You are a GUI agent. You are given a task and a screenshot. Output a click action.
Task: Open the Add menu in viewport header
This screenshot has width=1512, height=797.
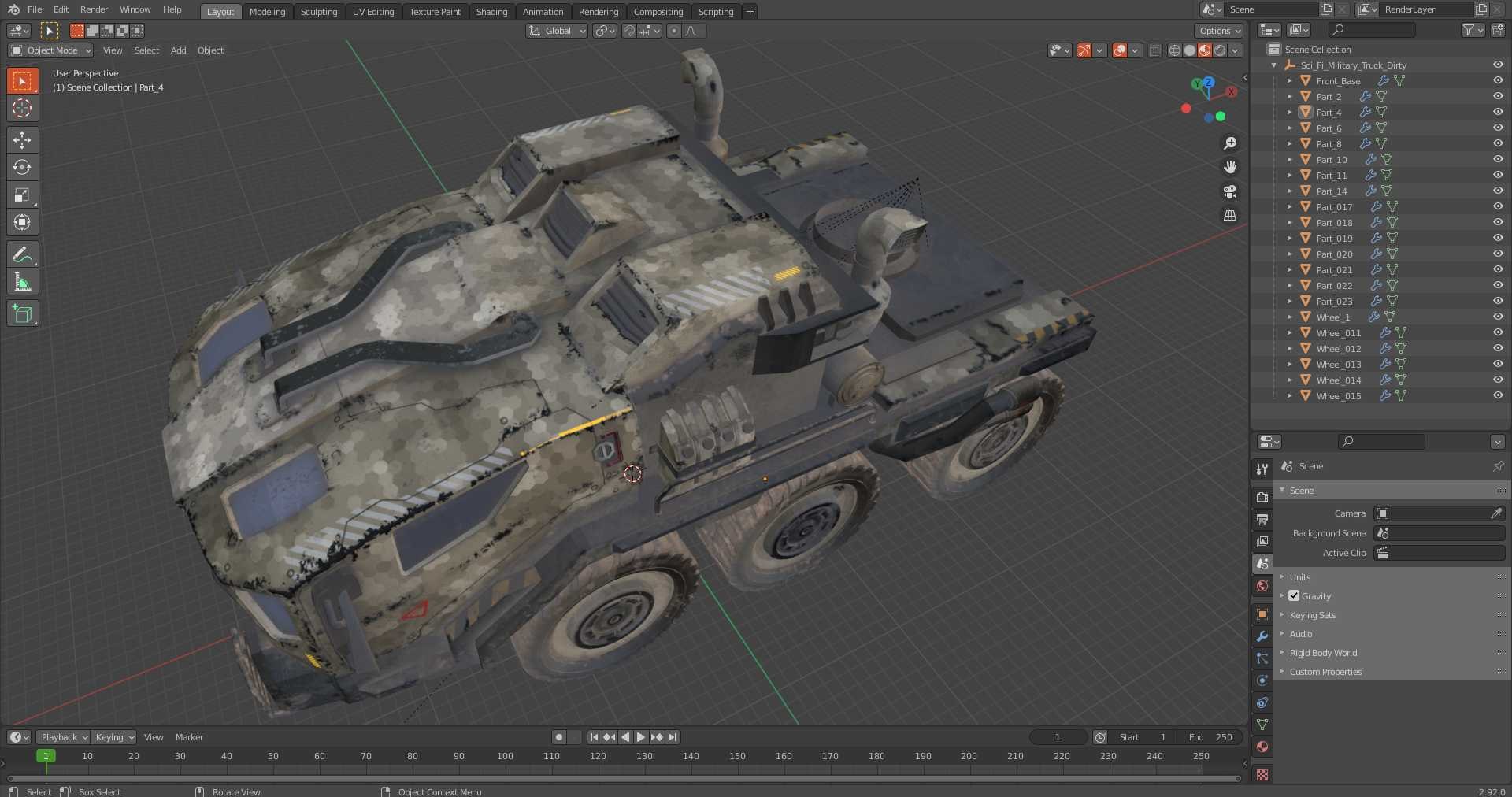[x=179, y=50]
